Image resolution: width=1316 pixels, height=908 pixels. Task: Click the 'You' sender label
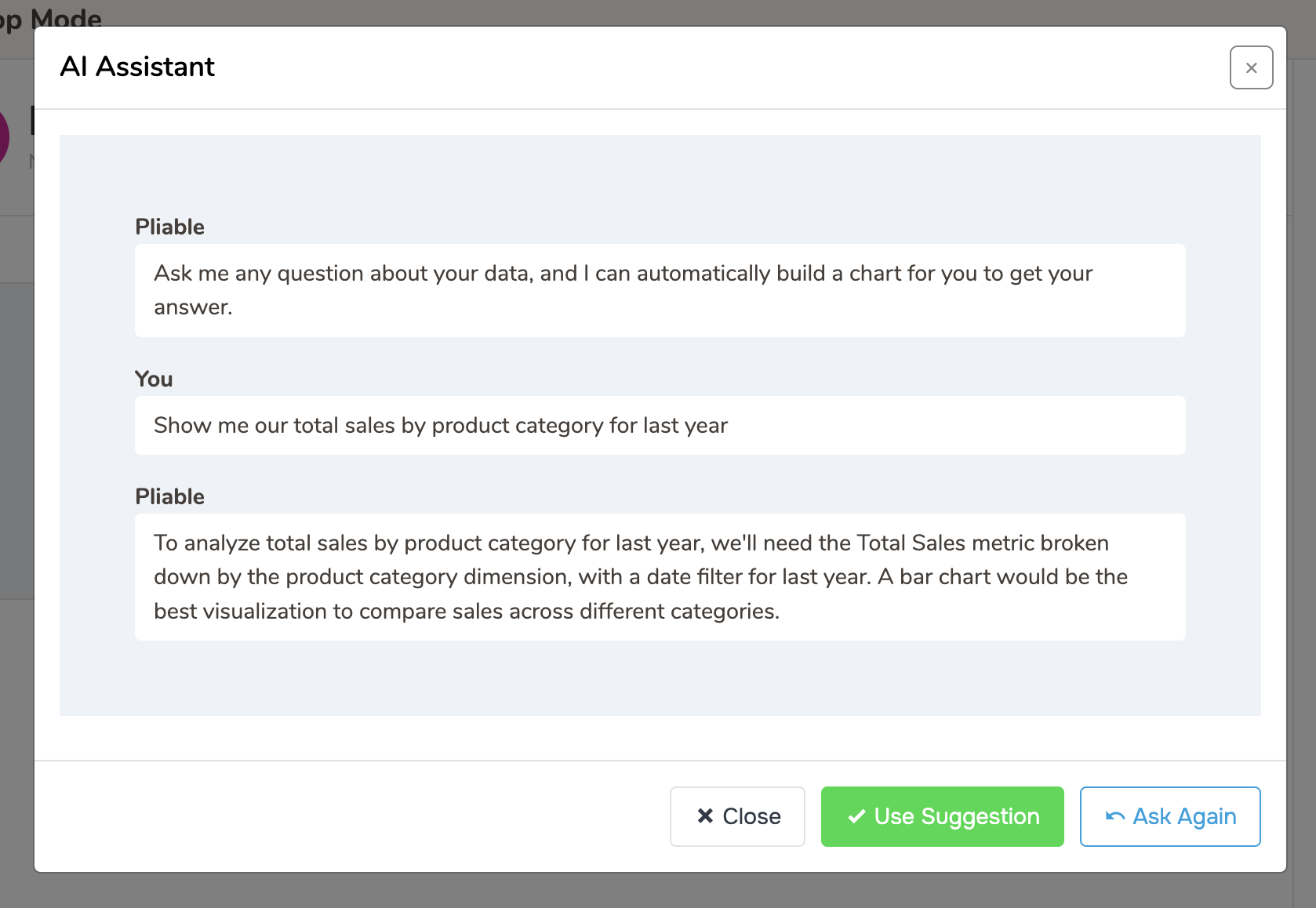pos(154,379)
